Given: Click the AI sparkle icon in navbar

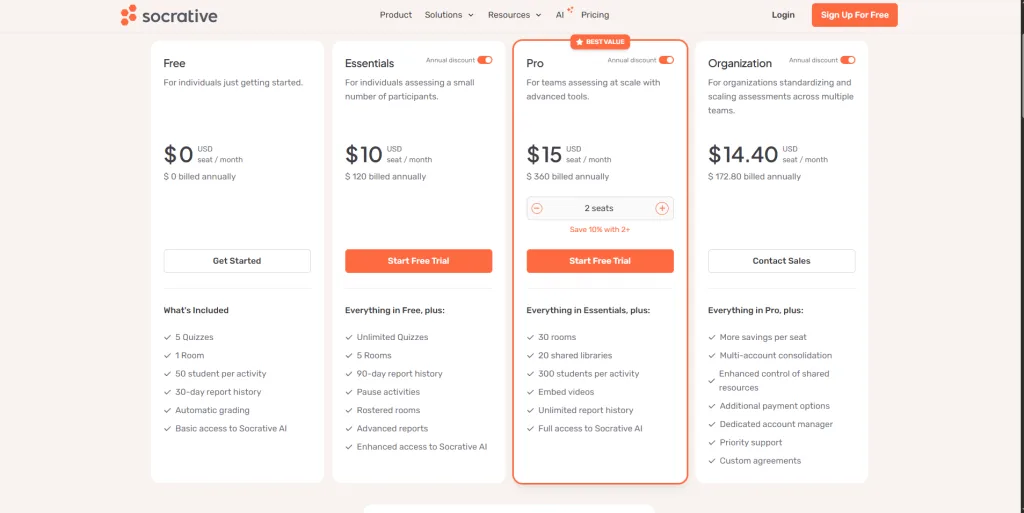Looking at the screenshot, I should tap(570, 10).
